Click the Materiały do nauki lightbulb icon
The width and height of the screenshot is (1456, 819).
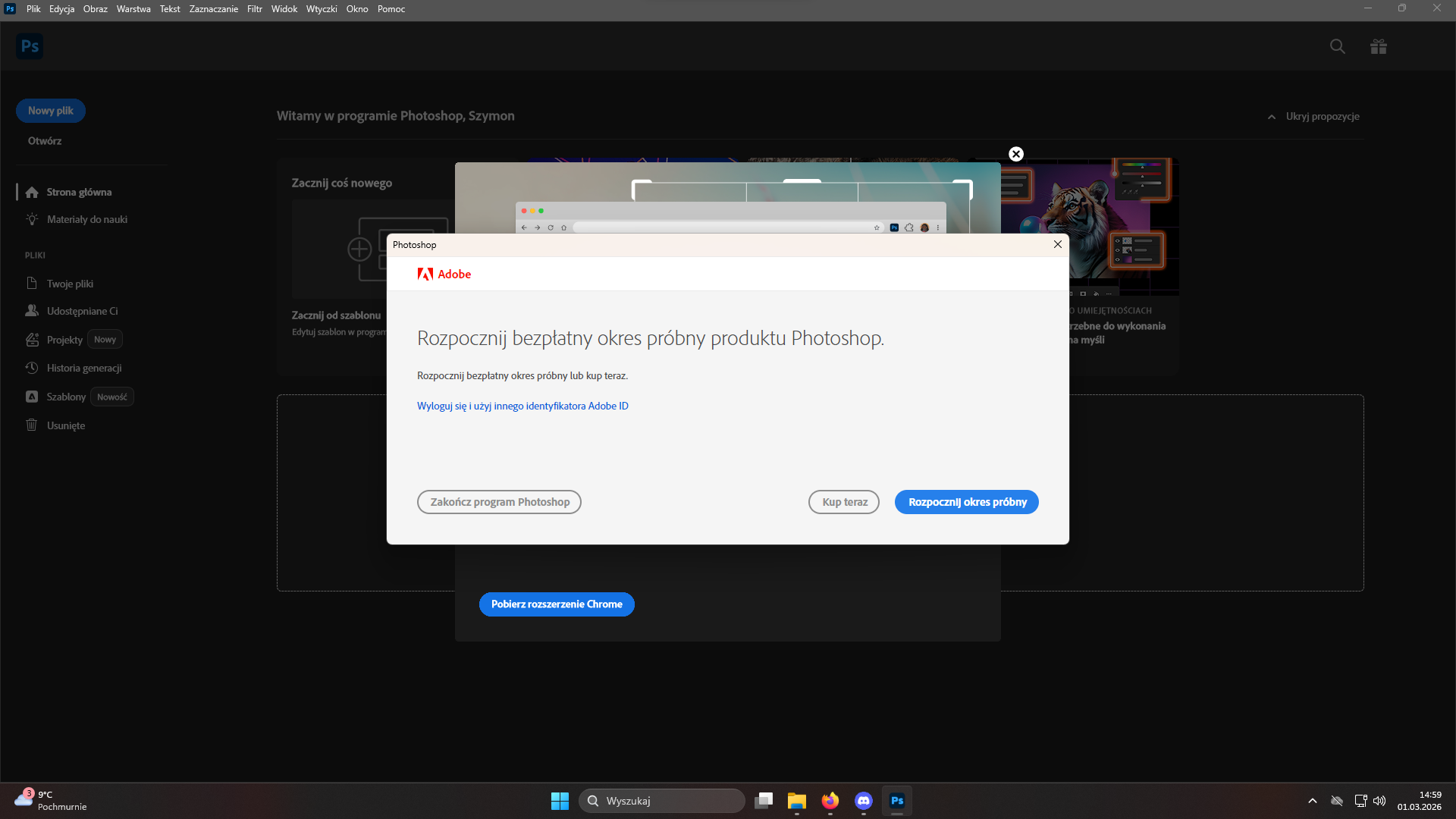(32, 219)
